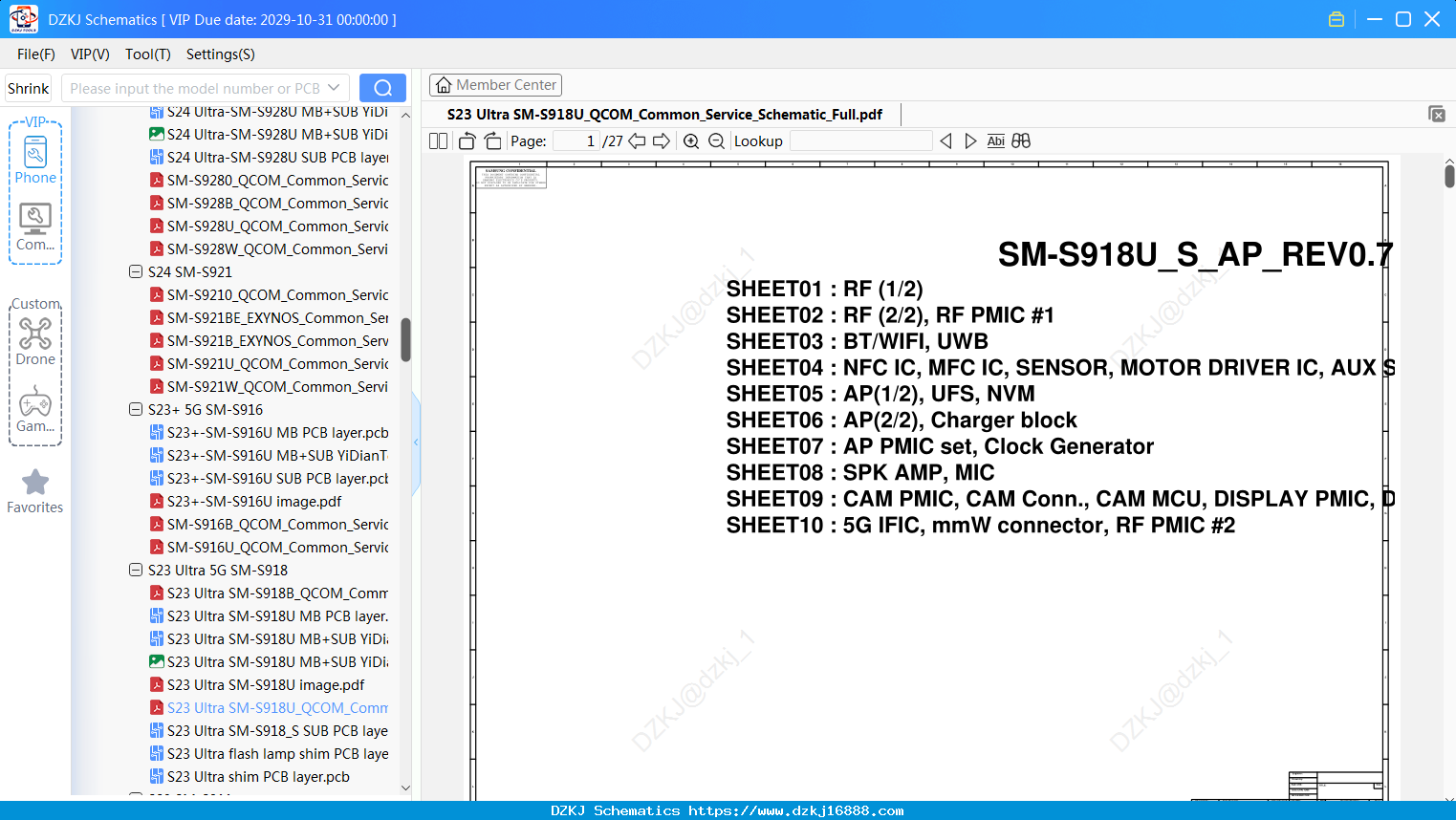
Task: Open the Computer schematics category
Action: (35, 227)
